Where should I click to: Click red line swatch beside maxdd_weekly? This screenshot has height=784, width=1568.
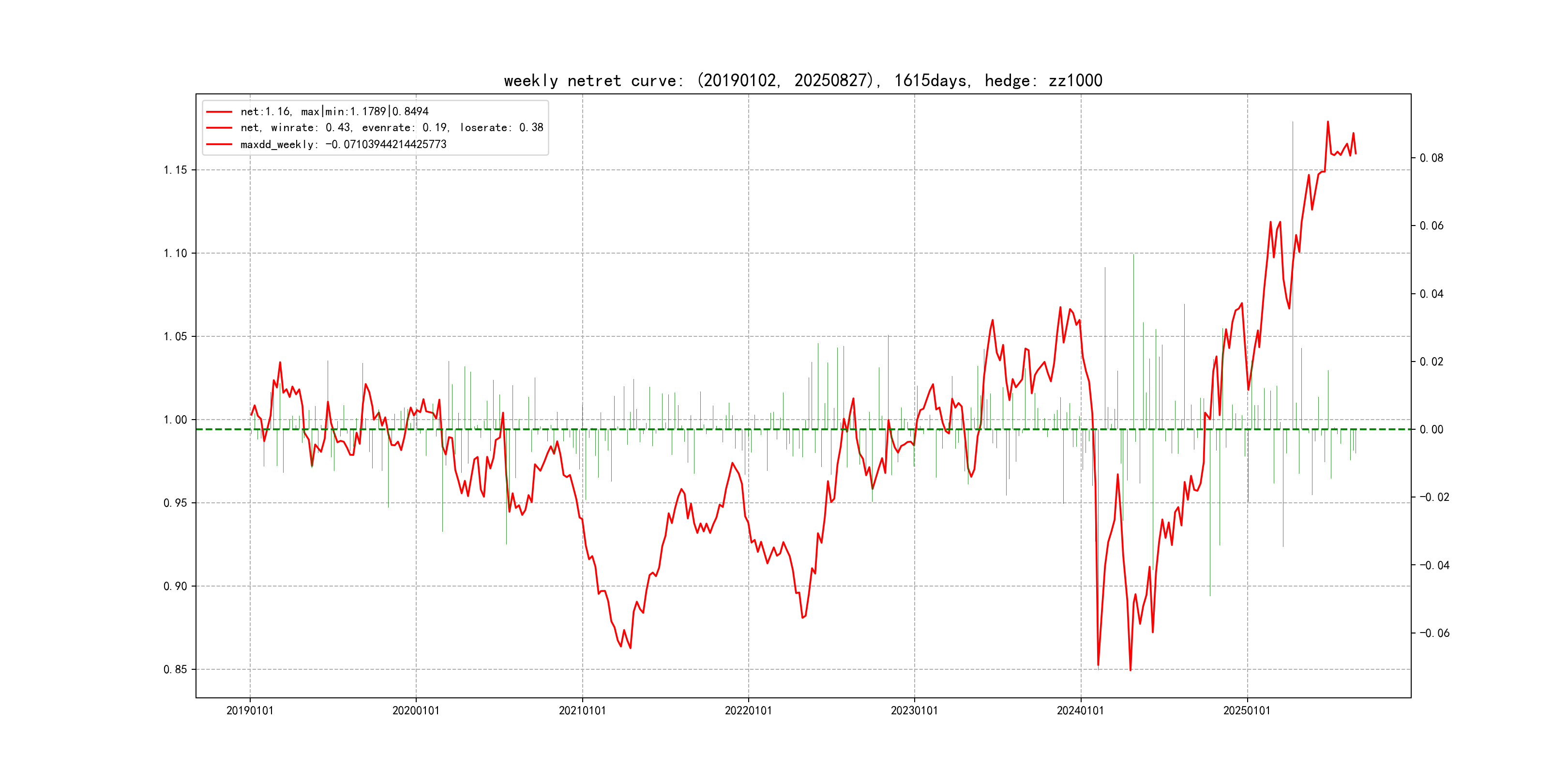tap(219, 144)
